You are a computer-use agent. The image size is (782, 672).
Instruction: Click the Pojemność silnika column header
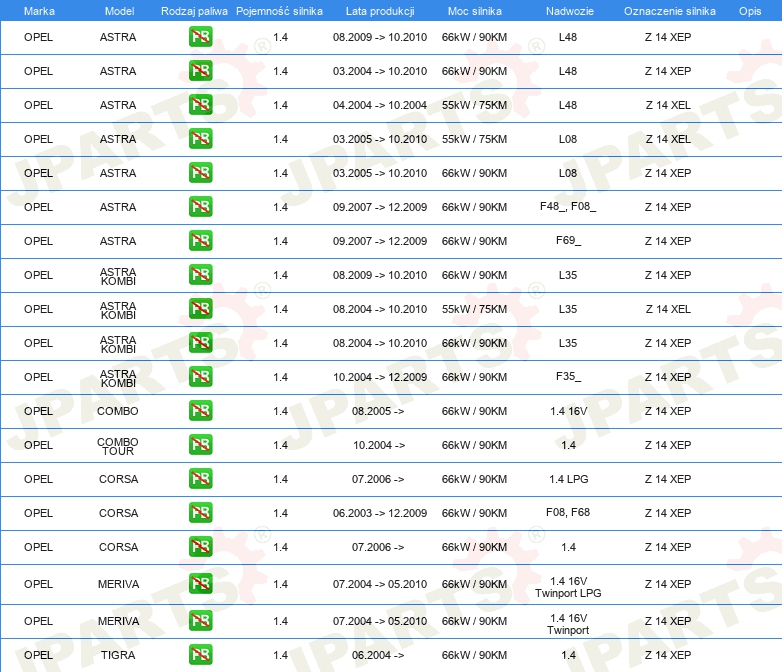(x=279, y=11)
